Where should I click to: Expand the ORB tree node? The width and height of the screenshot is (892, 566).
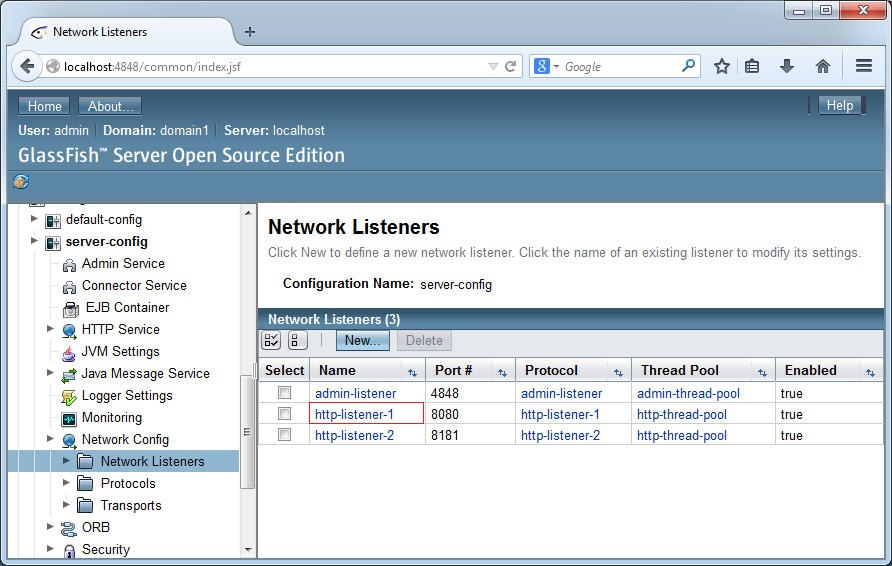pos(50,526)
